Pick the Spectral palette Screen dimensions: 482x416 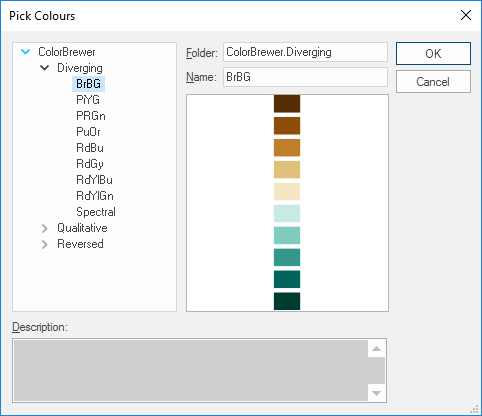(x=96, y=212)
